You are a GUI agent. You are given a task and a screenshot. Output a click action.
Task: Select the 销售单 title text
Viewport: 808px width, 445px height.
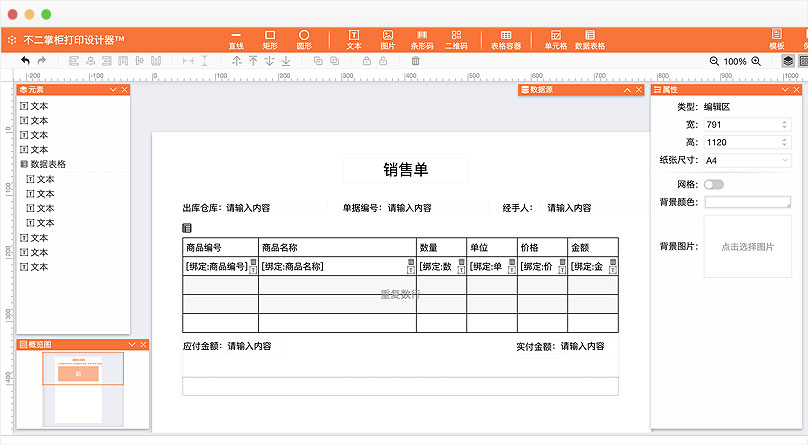click(406, 169)
